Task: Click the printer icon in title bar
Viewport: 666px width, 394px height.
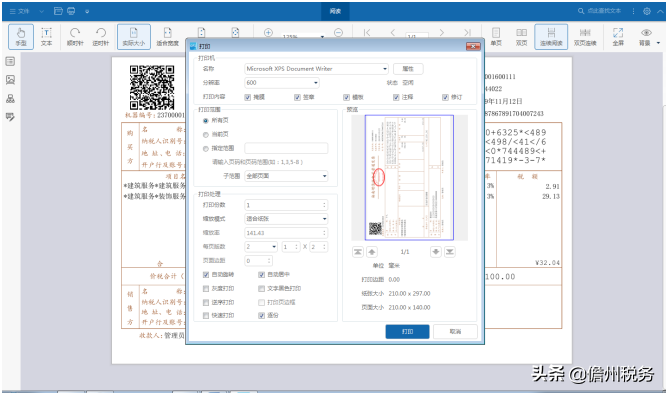Action: pos(71,11)
